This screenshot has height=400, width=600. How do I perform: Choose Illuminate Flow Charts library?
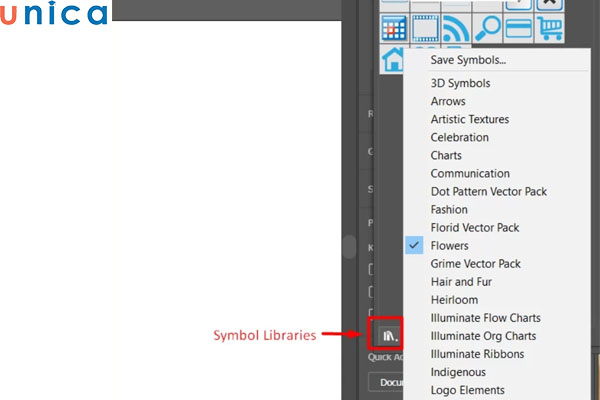pos(483,318)
